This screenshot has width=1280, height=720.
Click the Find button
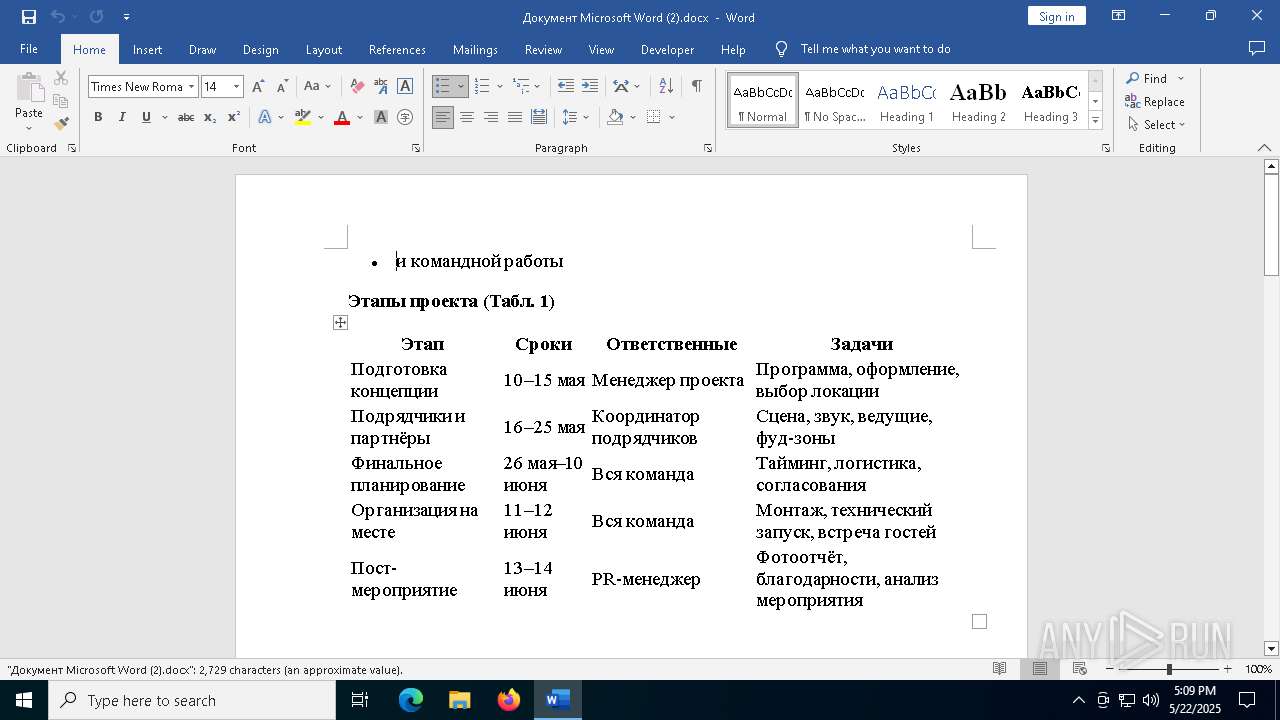point(1146,78)
